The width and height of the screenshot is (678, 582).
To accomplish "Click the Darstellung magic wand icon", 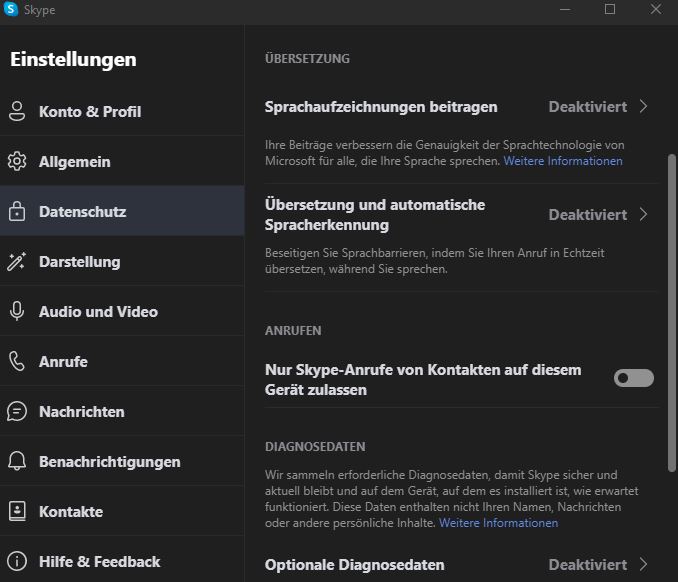I will pos(17,261).
